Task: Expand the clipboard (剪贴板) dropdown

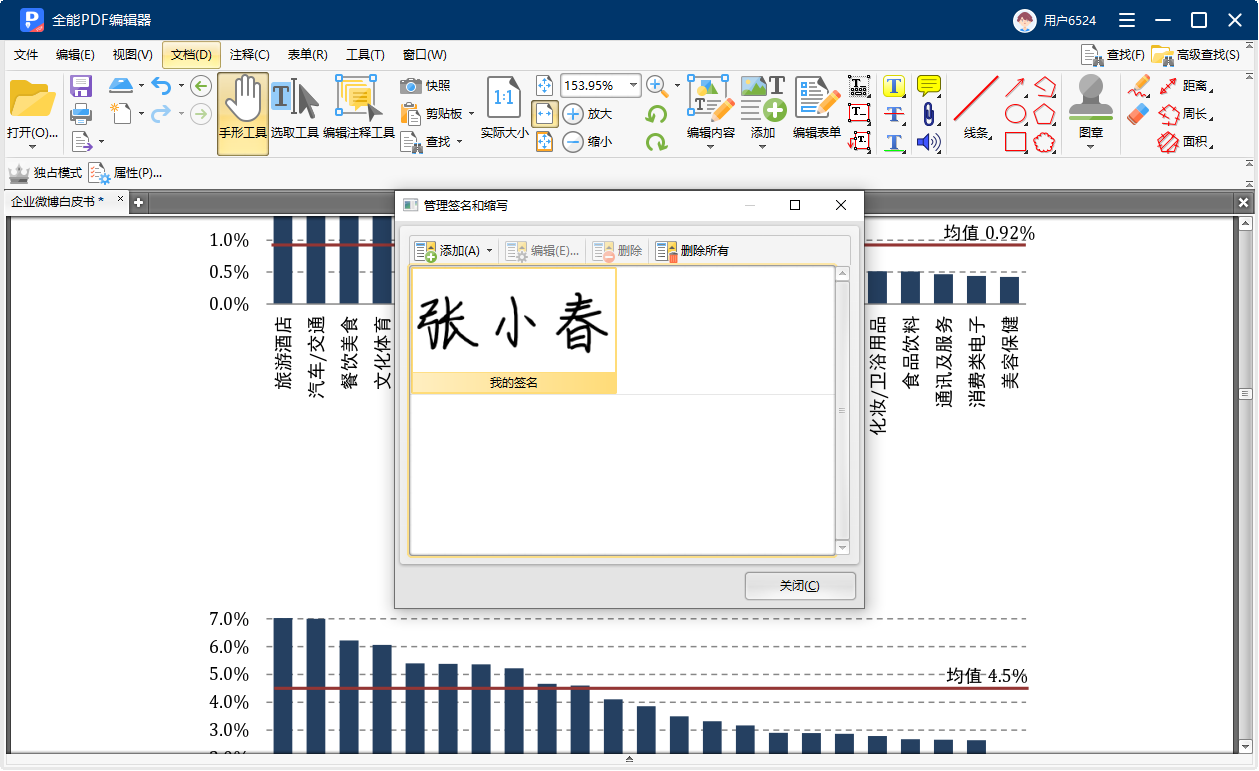Action: point(471,114)
